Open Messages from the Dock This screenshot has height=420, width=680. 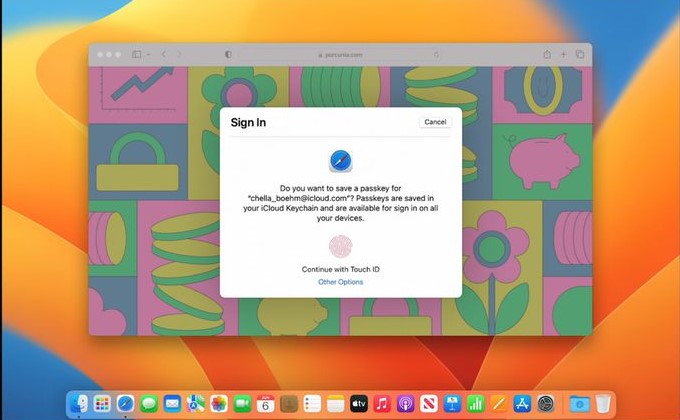149,404
